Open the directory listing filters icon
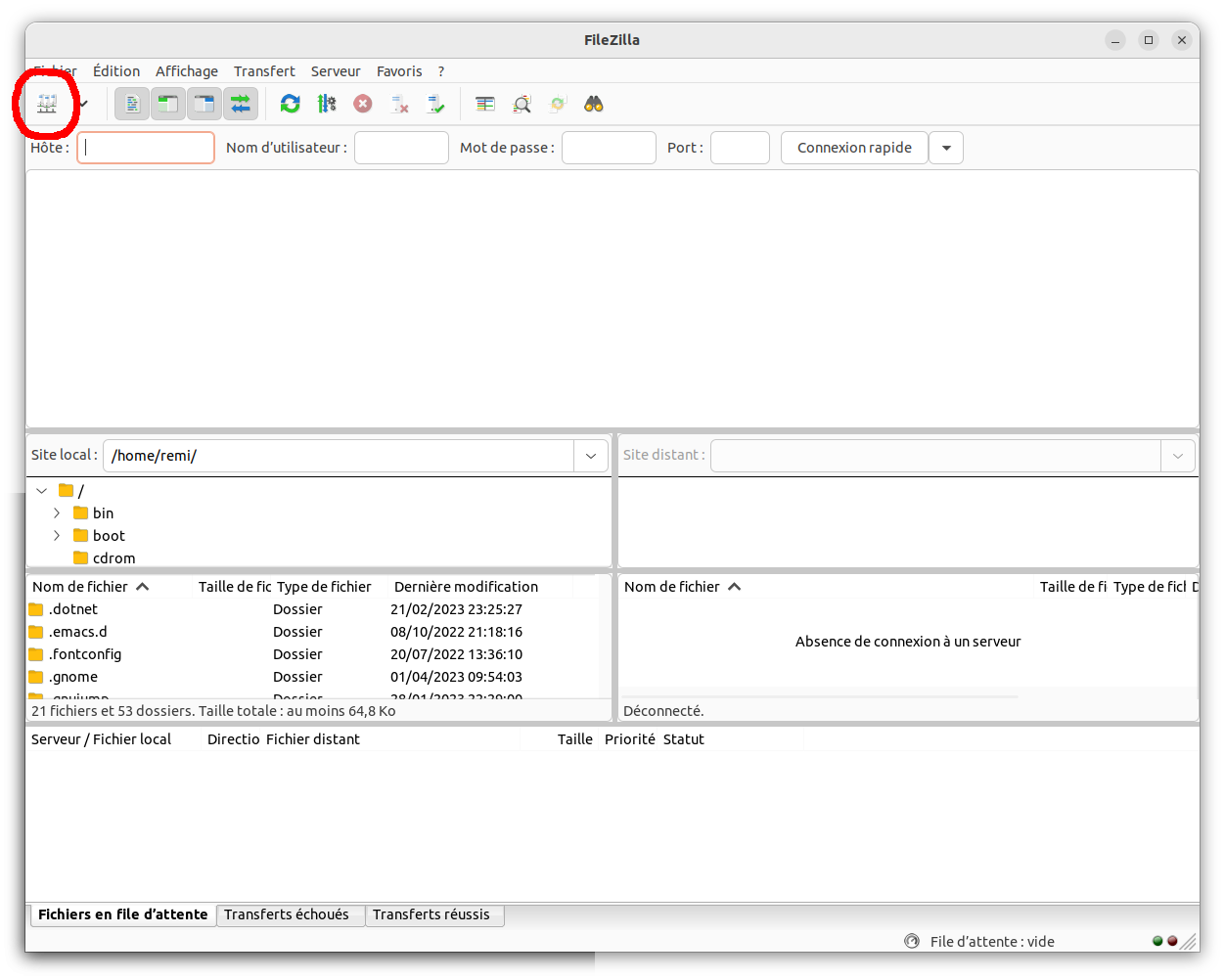 (485, 104)
